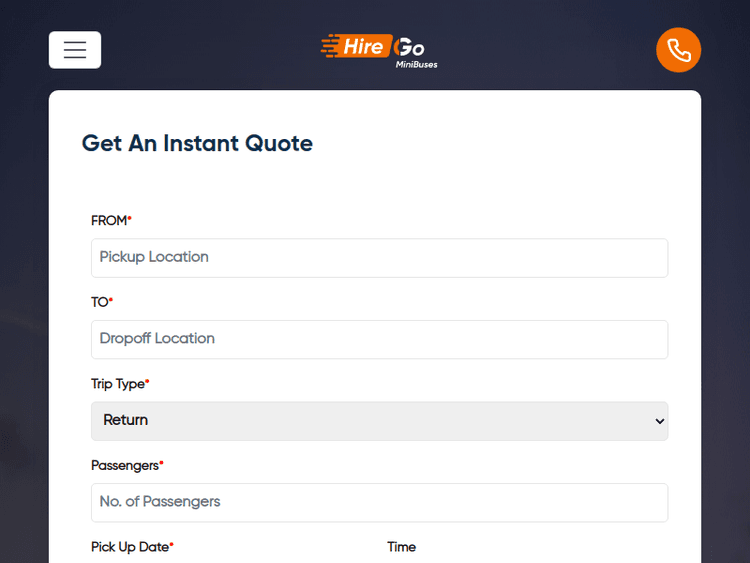Screen dimensions: 750x563
Task: Click the orange phone call icon
Action: click(x=678, y=50)
